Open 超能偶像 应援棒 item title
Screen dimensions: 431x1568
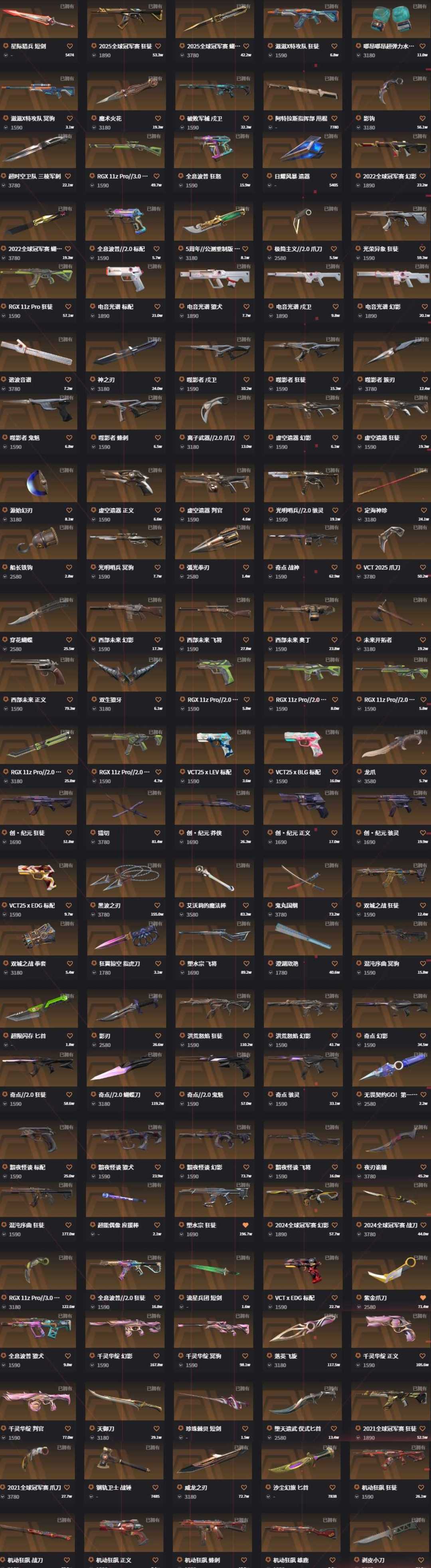coord(118,1225)
